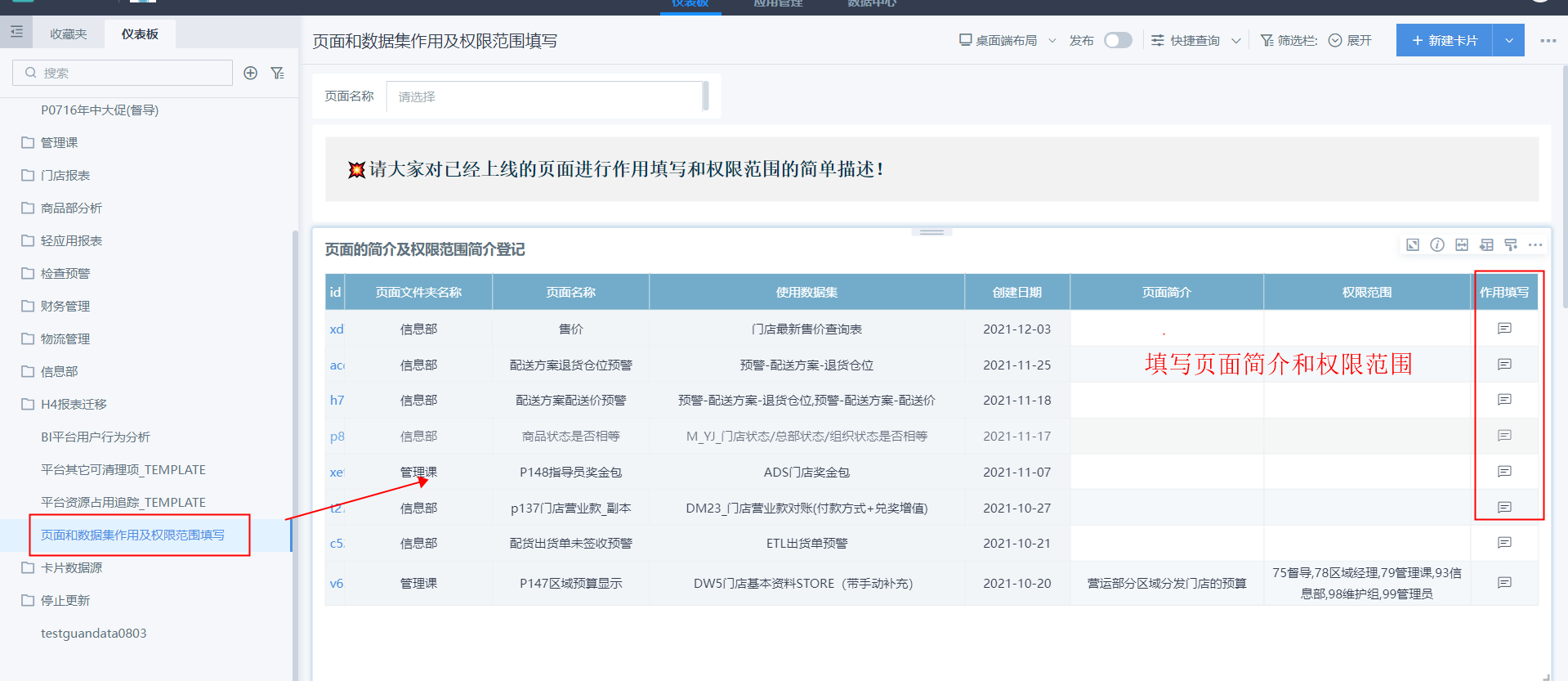
Task: Click comment icon in 配送方案退货仓位预警 row
Action: (x=1504, y=365)
